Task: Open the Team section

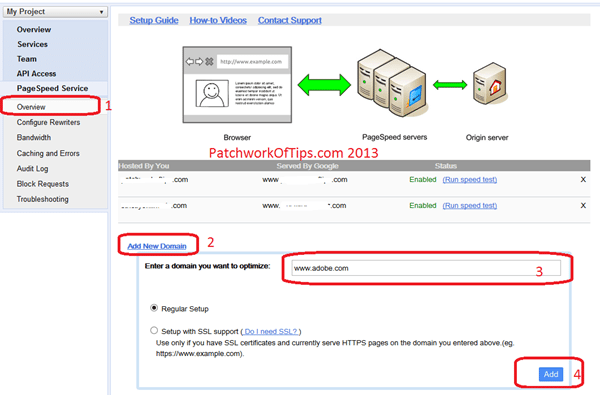Action: (x=27, y=59)
